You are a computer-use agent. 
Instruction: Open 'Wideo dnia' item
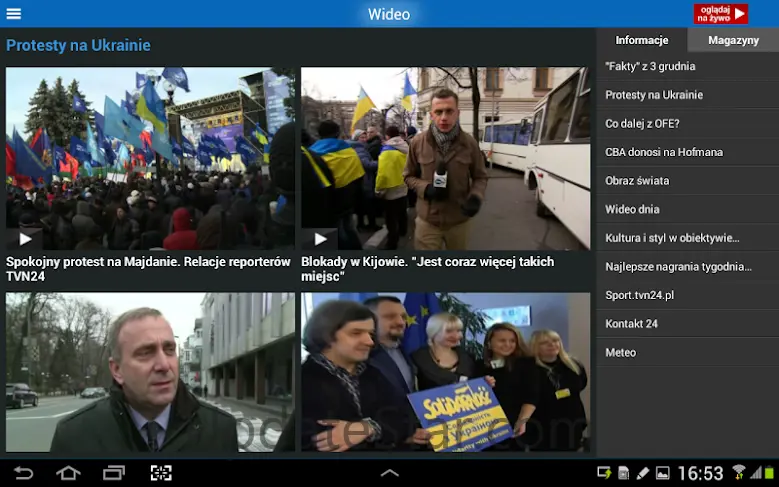[688, 209]
